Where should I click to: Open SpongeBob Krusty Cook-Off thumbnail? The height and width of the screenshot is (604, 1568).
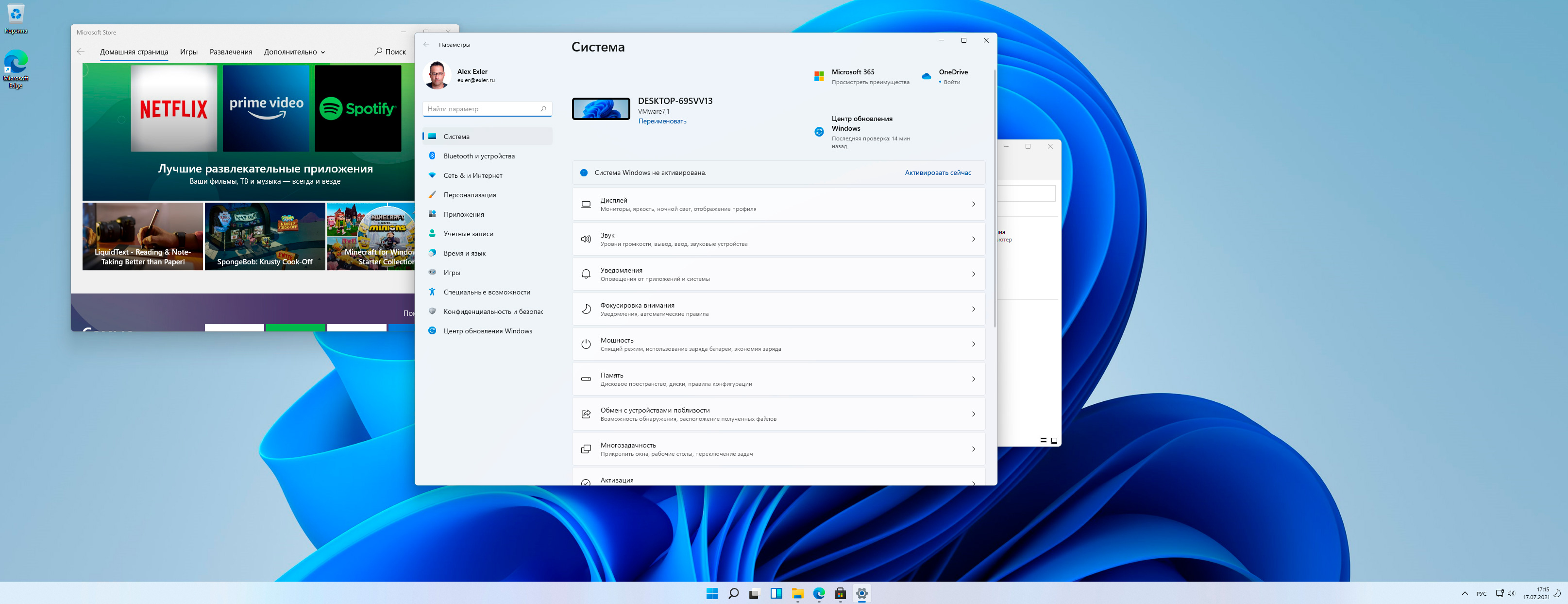[265, 237]
